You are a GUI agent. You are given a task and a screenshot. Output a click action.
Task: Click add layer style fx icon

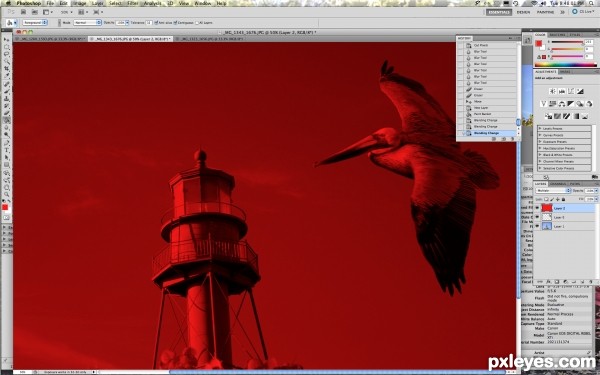(x=548, y=282)
